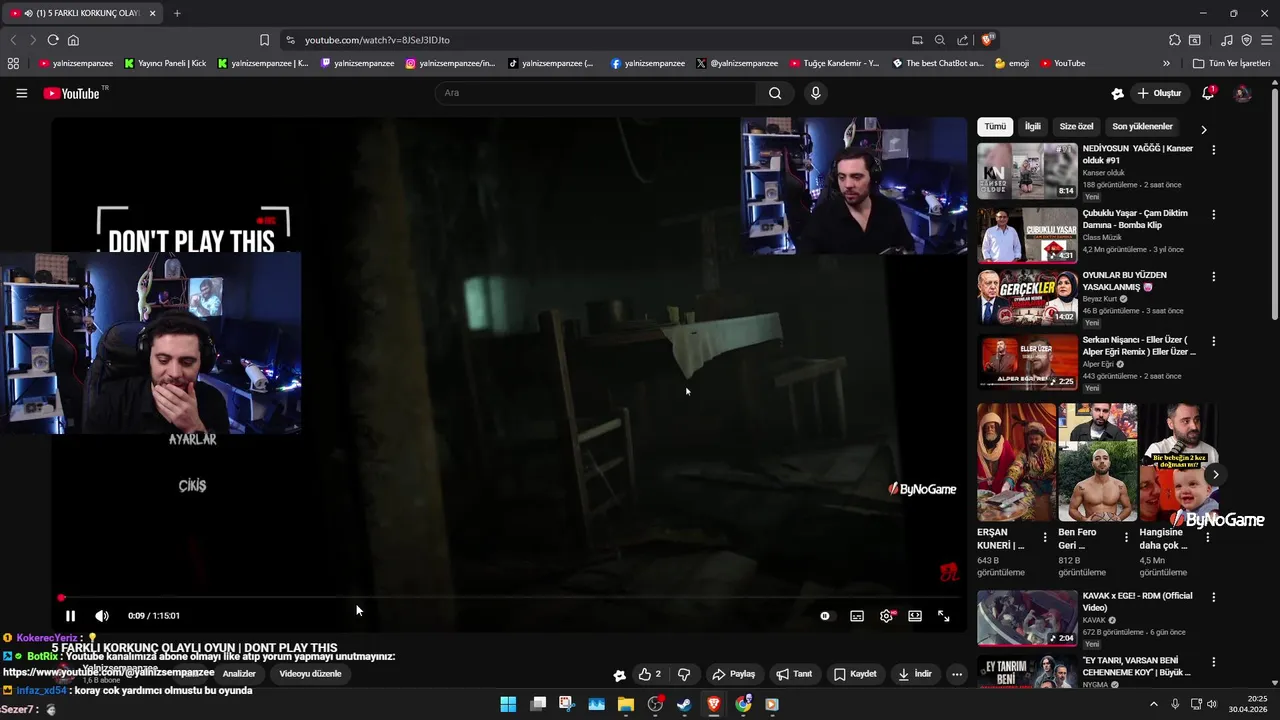
Task: Show next shorts with right arrow
Action: 1215,474
